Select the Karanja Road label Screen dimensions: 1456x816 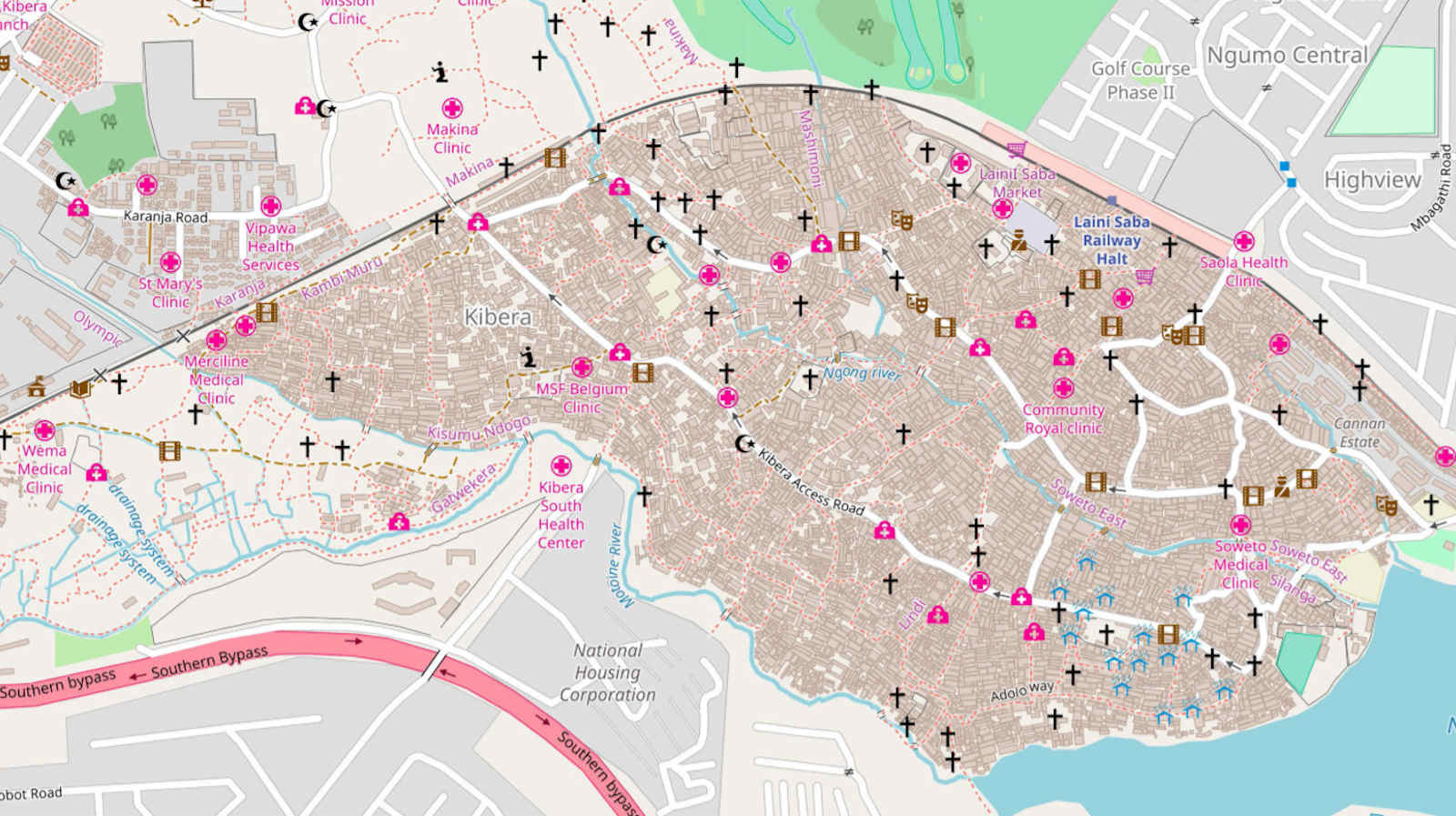(x=166, y=217)
